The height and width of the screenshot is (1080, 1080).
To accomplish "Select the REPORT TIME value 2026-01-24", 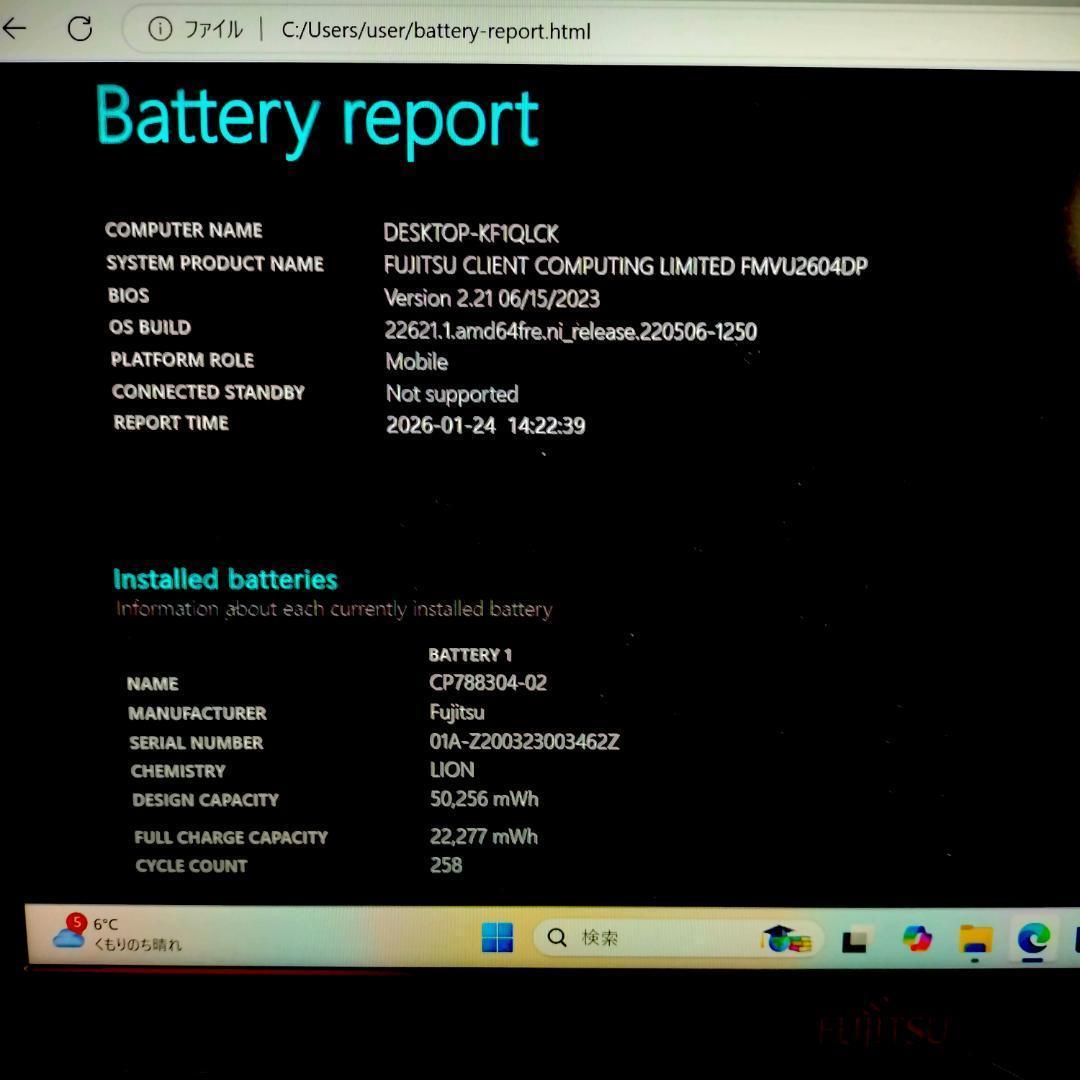I will [443, 425].
